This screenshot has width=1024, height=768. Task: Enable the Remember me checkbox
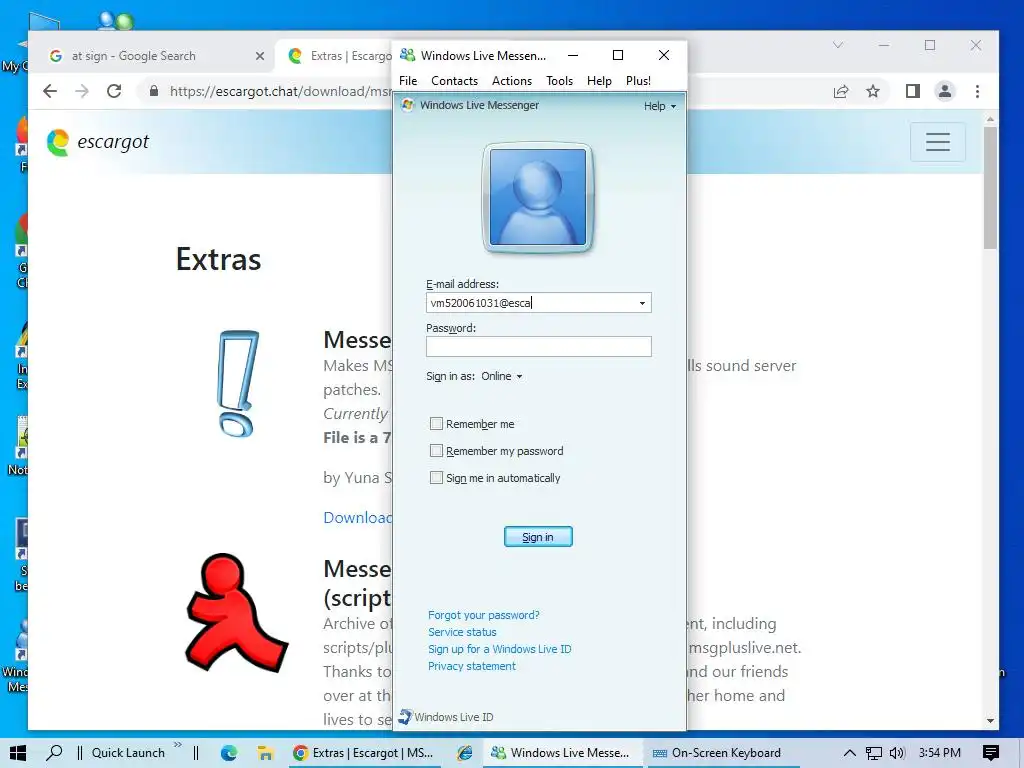436,424
